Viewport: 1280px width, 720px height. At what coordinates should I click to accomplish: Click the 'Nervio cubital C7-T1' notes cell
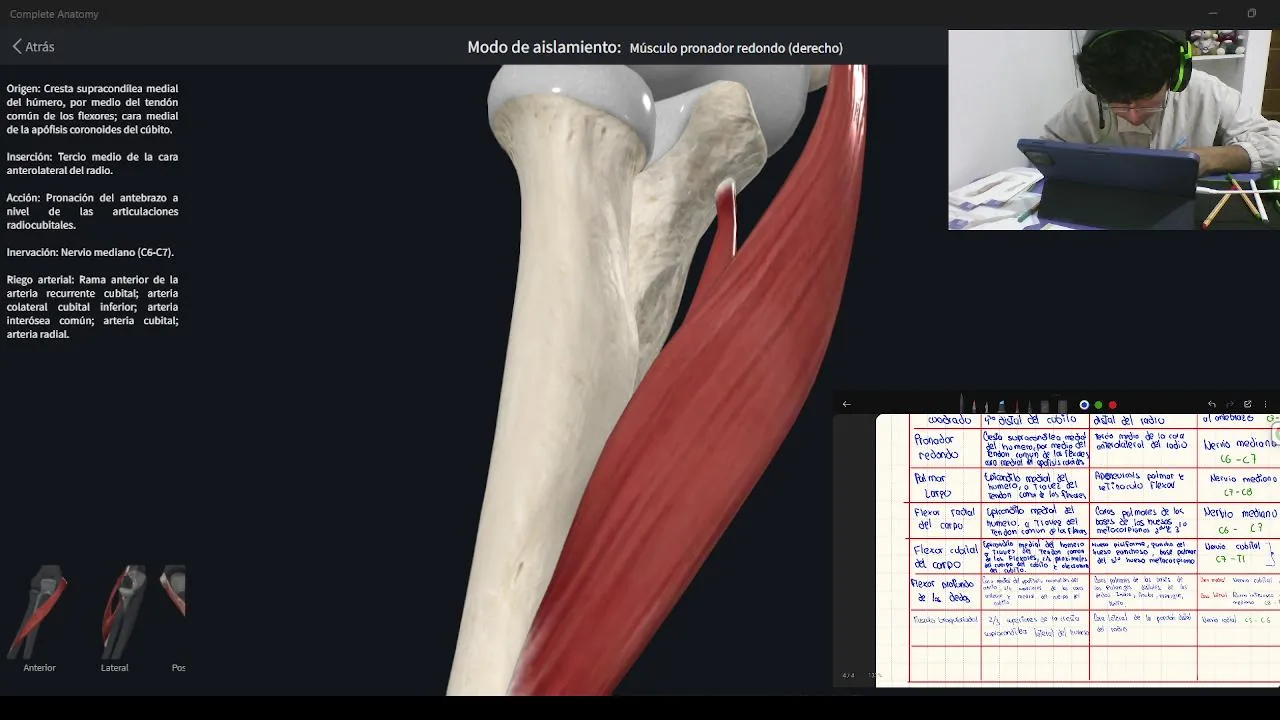pyautogui.click(x=1238, y=554)
